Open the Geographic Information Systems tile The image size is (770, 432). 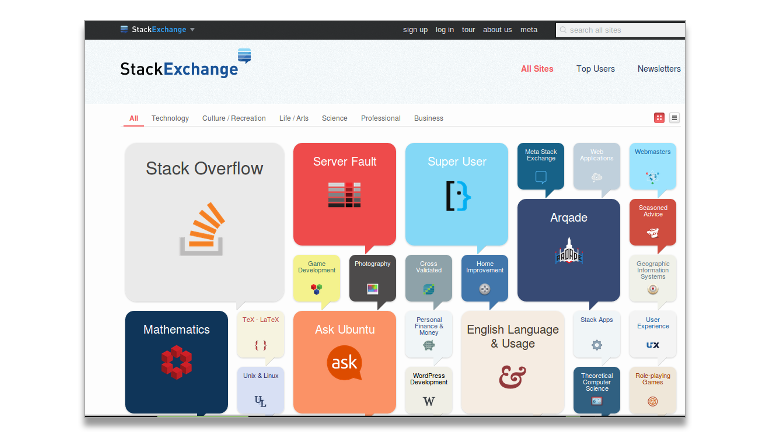(652, 278)
